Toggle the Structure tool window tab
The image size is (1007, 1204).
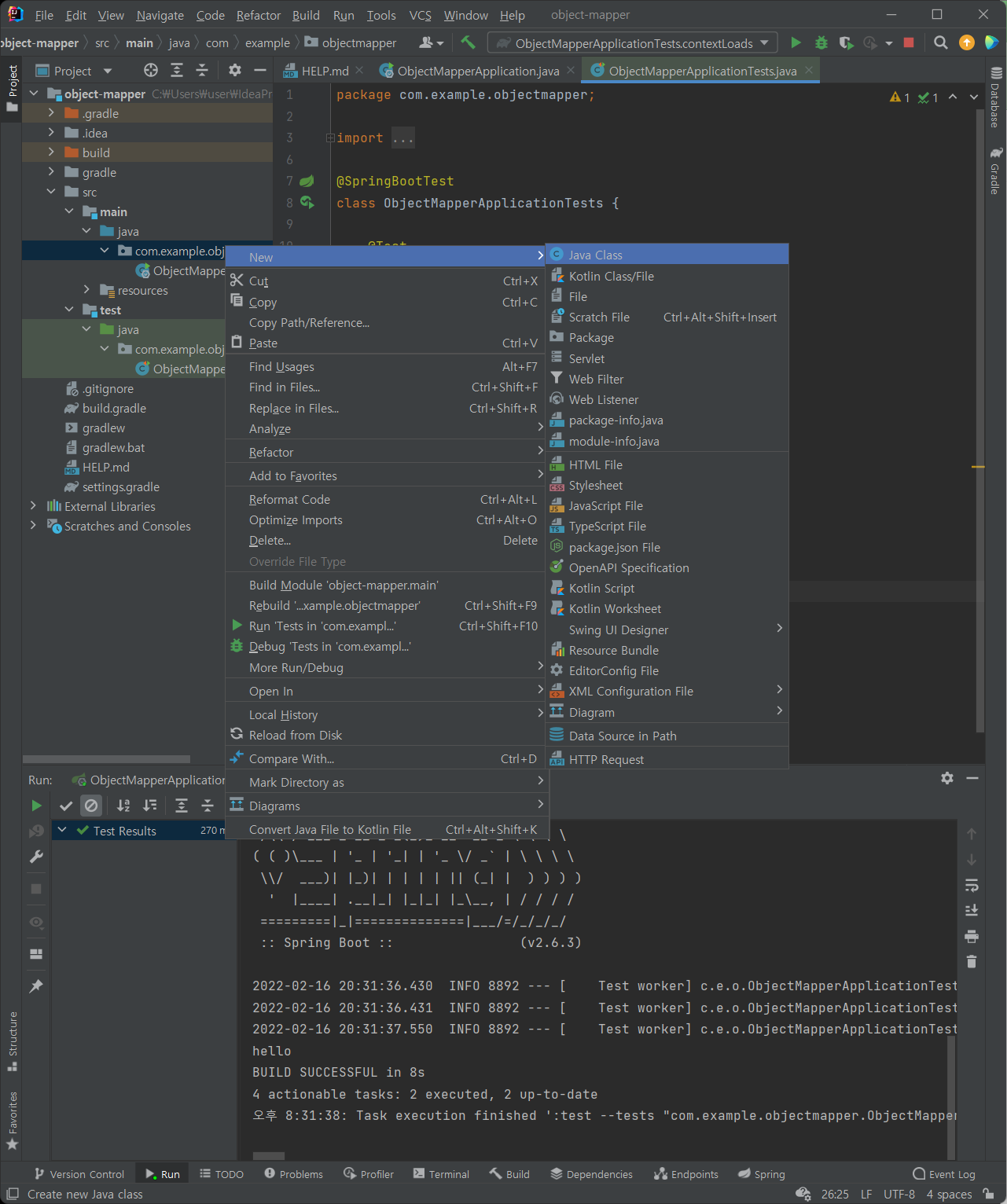(12, 1041)
